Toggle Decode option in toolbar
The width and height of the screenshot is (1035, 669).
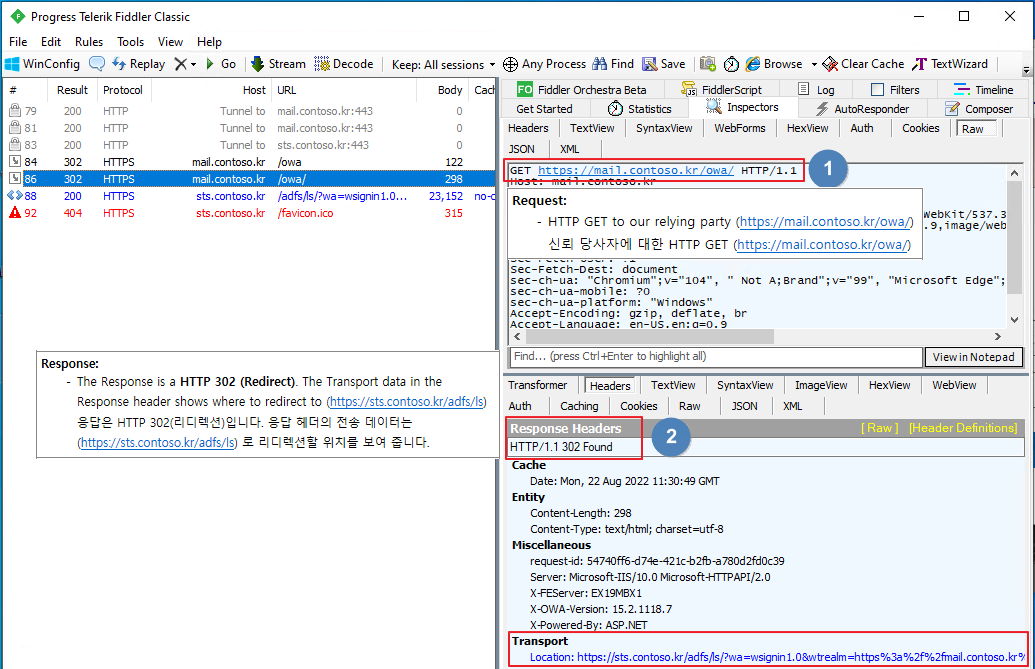pos(344,64)
